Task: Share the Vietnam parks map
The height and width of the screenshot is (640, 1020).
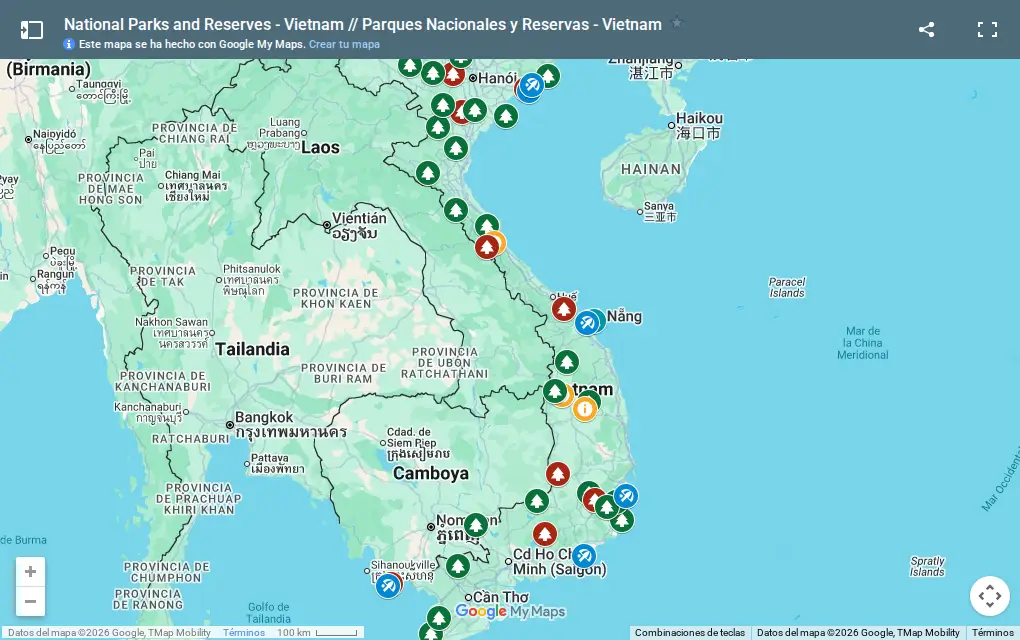Action: [926, 30]
